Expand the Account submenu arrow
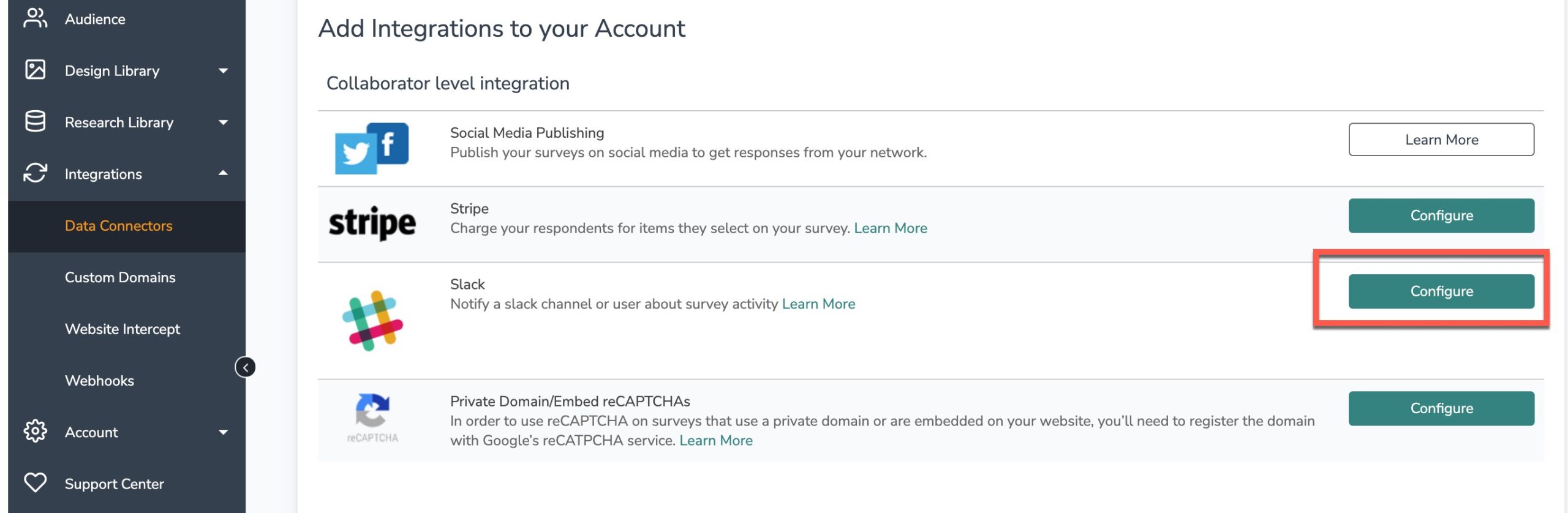The height and width of the screenshot is (513, 1568). (224, 432)
